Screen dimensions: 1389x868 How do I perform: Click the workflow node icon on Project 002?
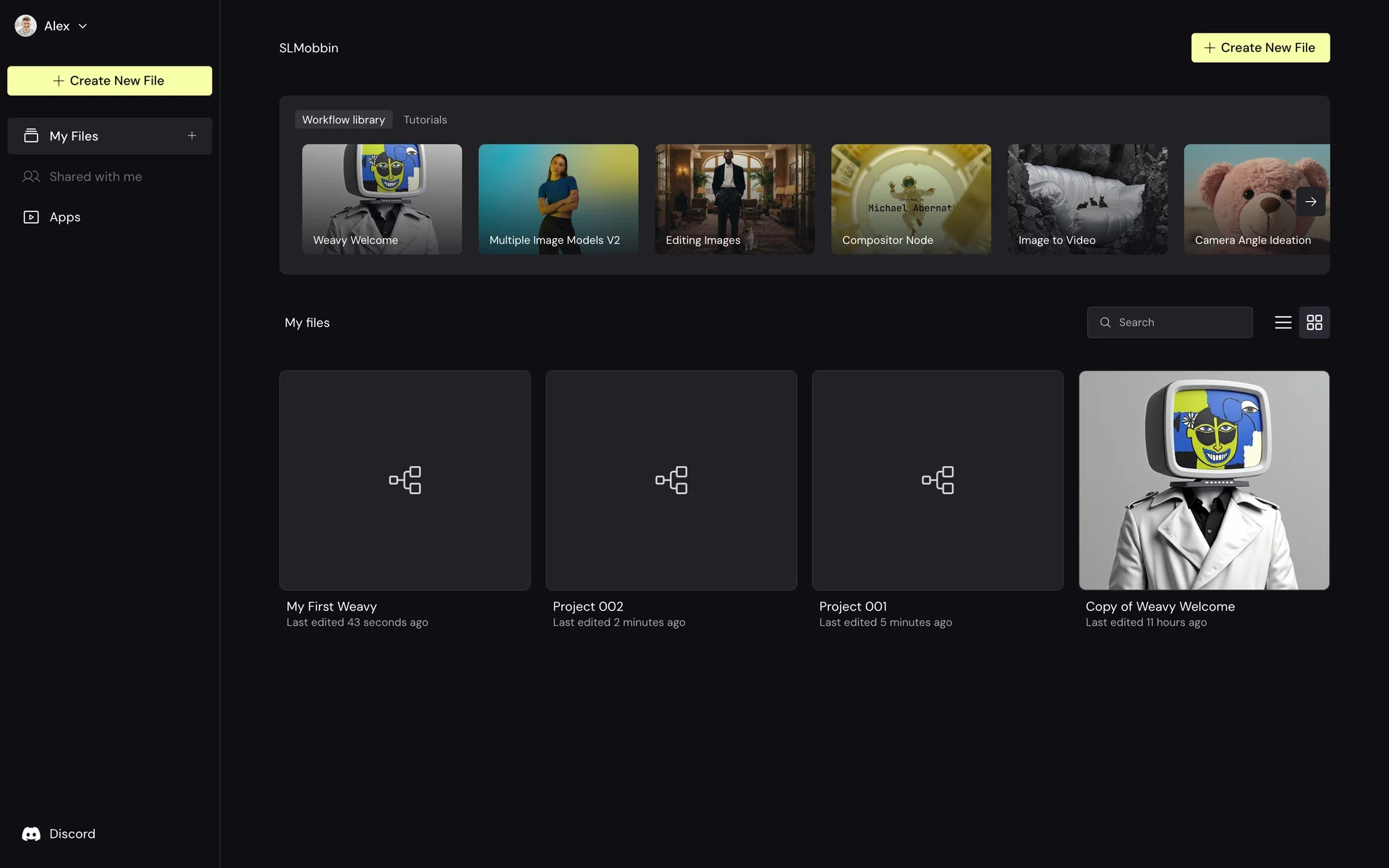(x=671, y=480)
